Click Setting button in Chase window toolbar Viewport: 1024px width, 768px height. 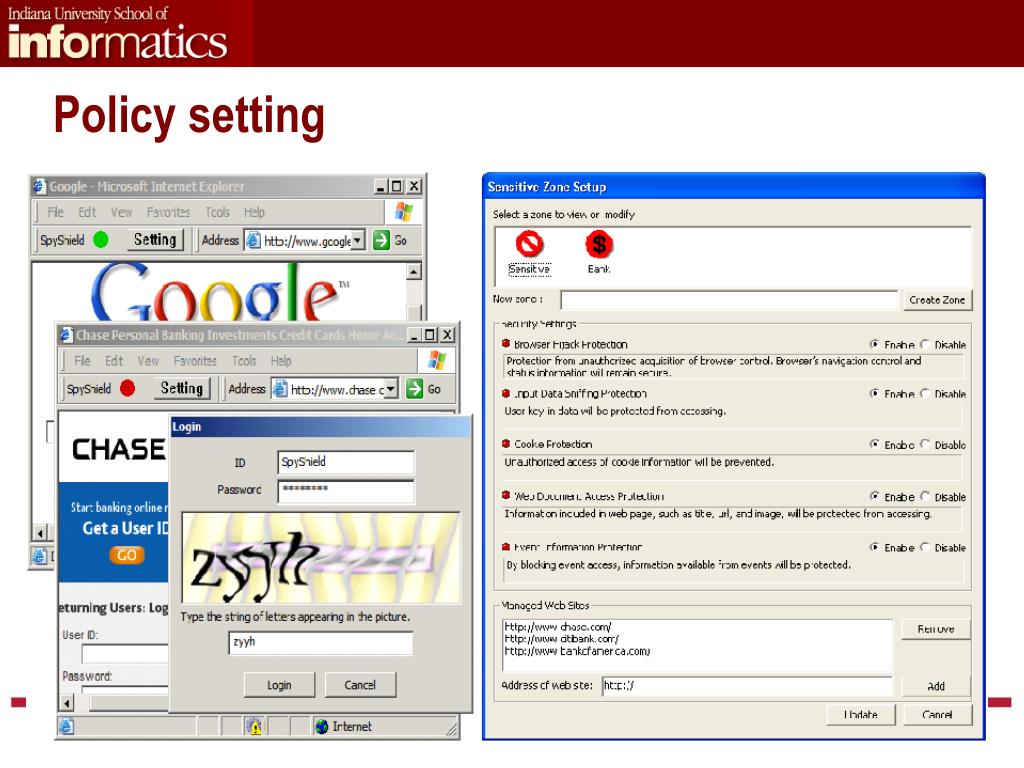pos(182,388)
